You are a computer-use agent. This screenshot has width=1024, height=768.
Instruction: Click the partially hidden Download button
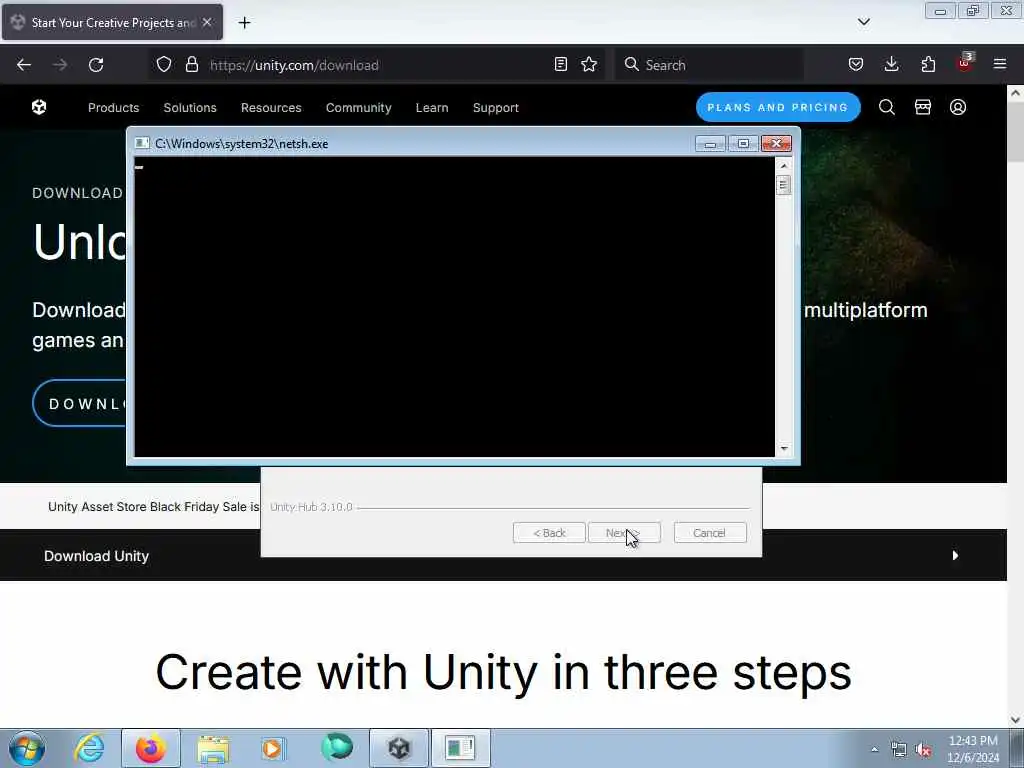pyautogui.click(x=79, y=404)
